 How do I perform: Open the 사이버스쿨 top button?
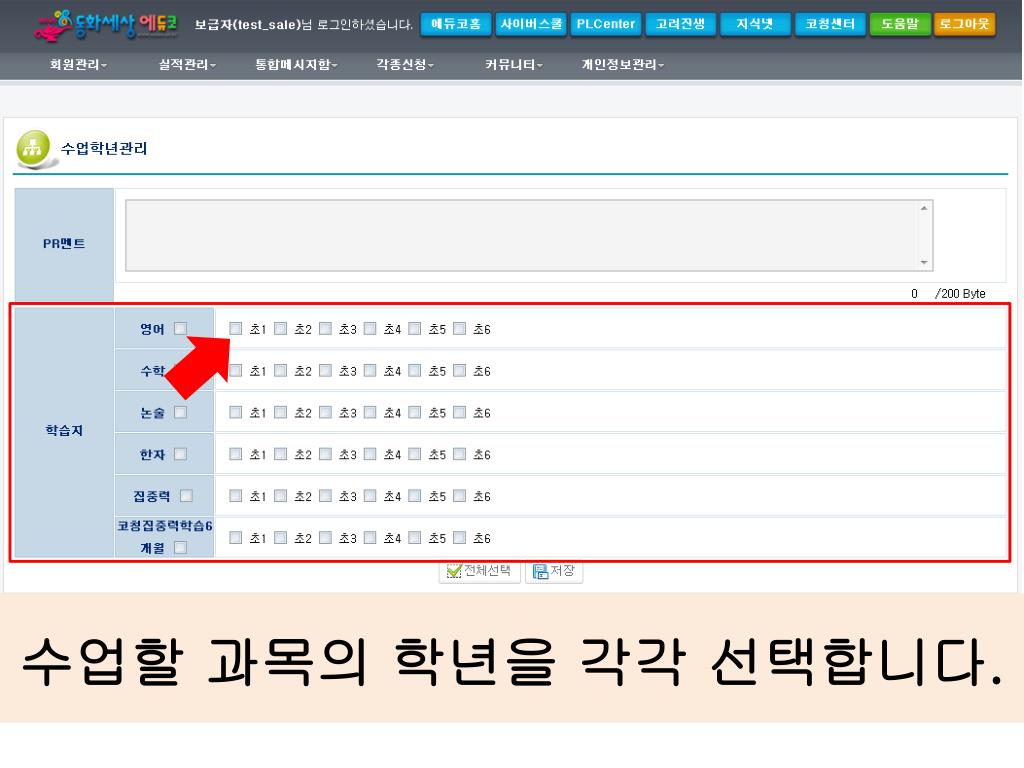pos(531,24)
